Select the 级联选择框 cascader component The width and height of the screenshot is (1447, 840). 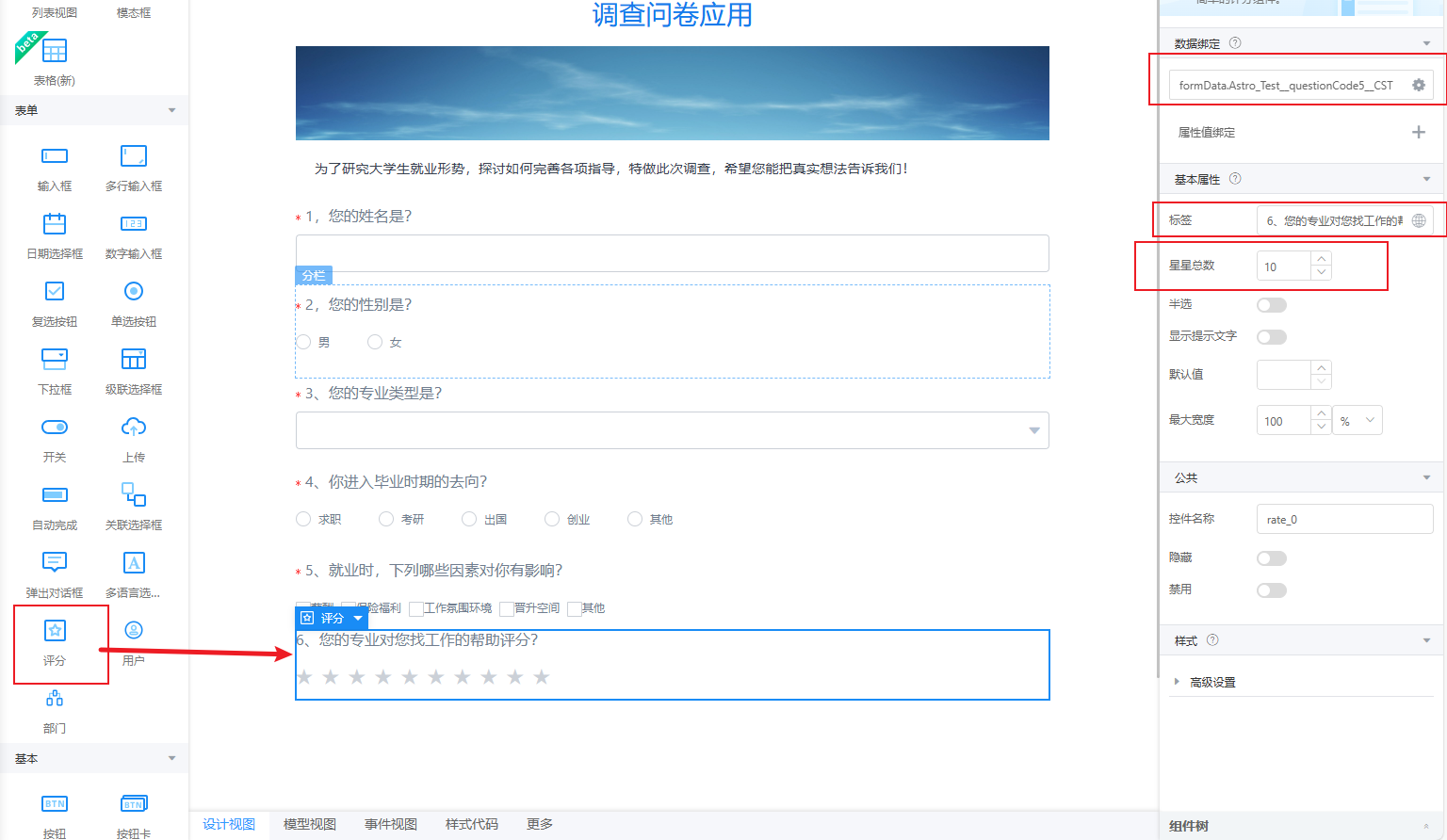(134, 360)
